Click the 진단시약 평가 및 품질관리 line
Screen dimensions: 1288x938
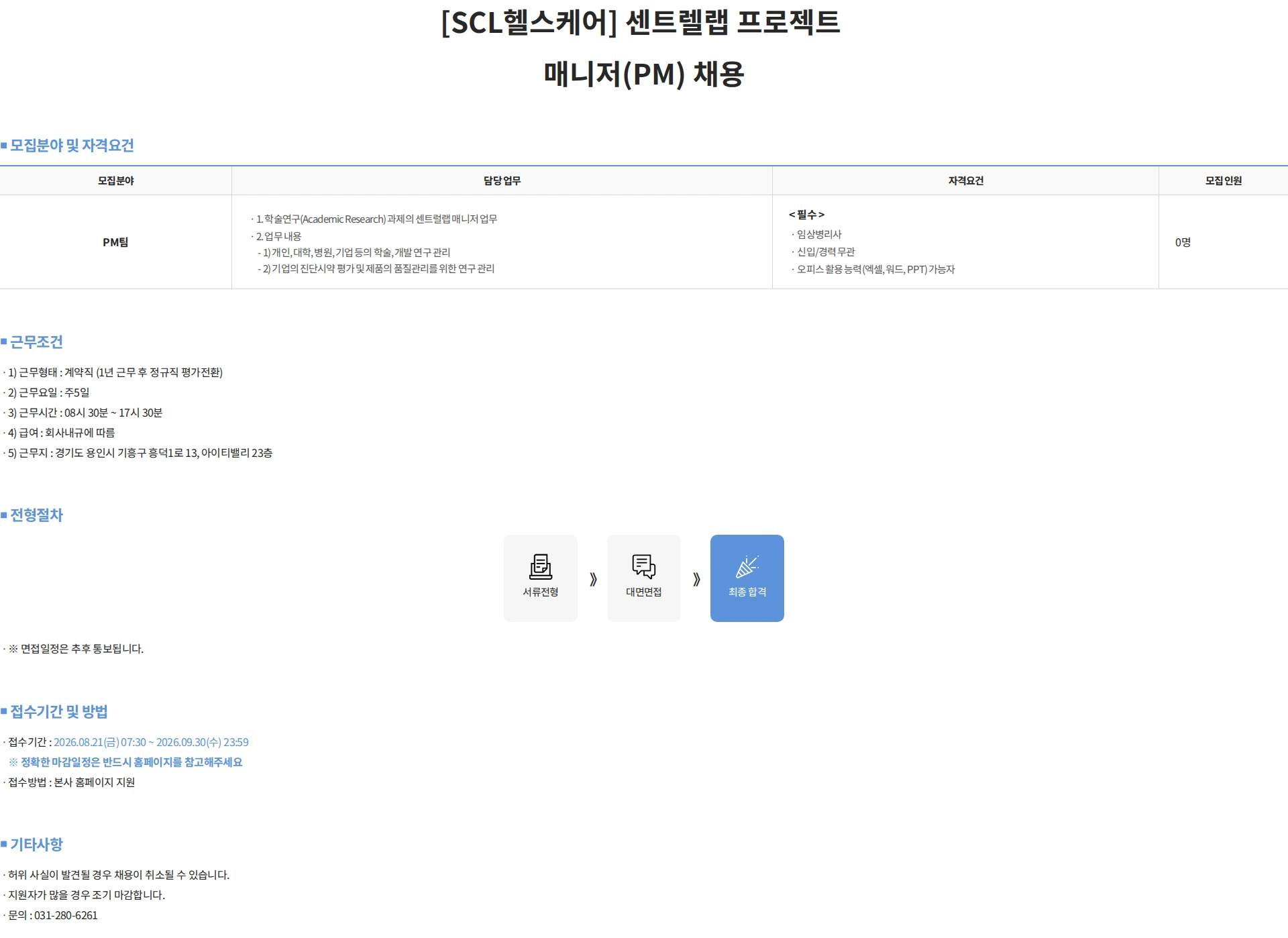376,268
